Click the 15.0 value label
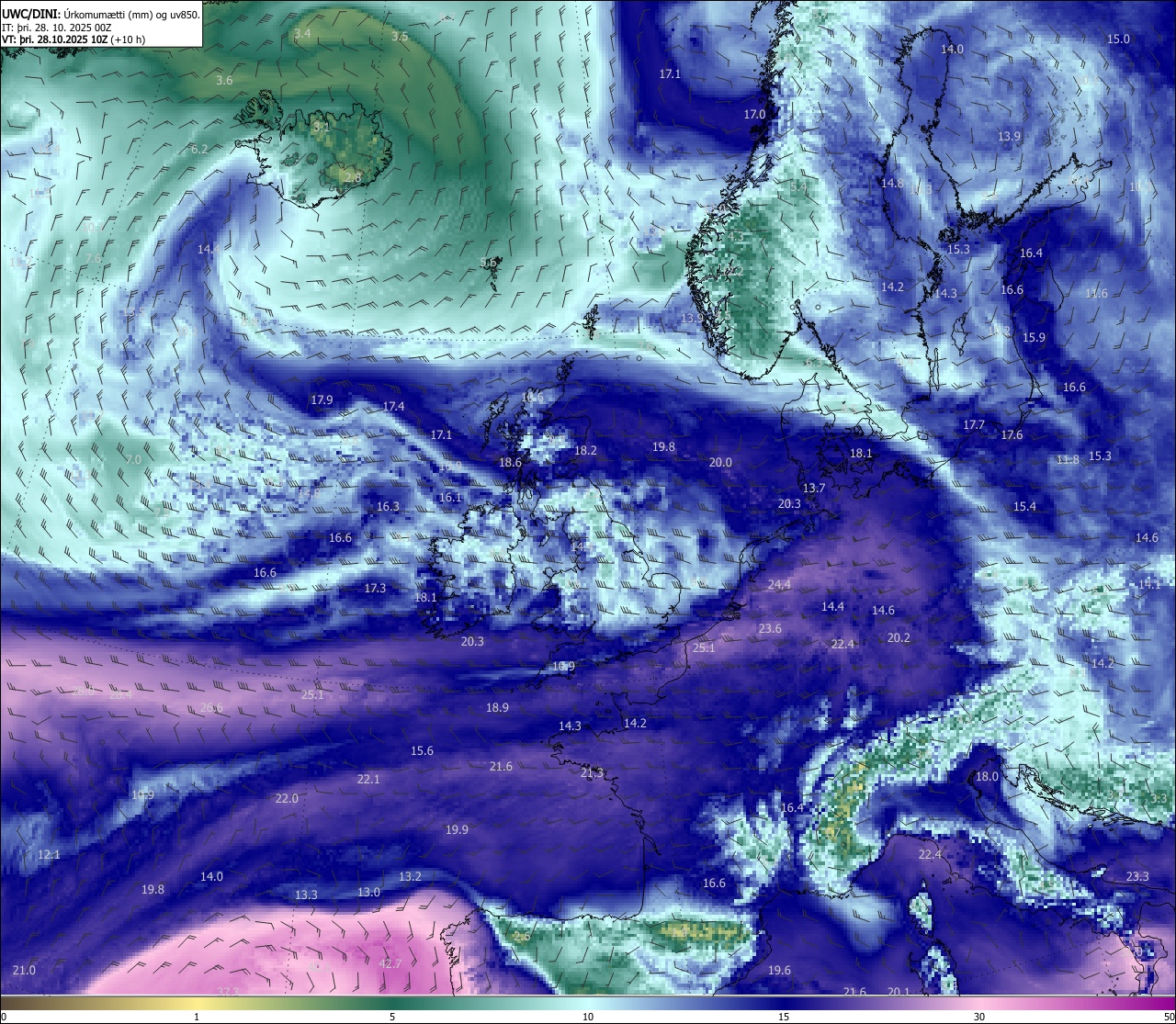1176x1024 pixels. [x=1118, y=39]
